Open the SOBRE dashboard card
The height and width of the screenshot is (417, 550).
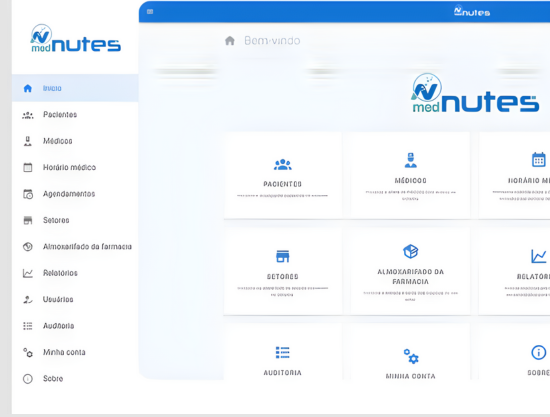(x=514, y=352)
